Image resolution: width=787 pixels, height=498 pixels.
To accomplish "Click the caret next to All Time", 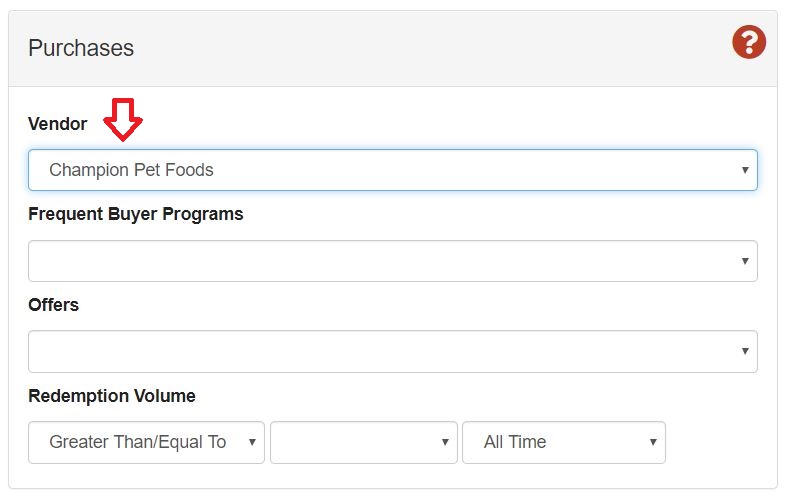I will pyautogui.click(x=653, y=442).
